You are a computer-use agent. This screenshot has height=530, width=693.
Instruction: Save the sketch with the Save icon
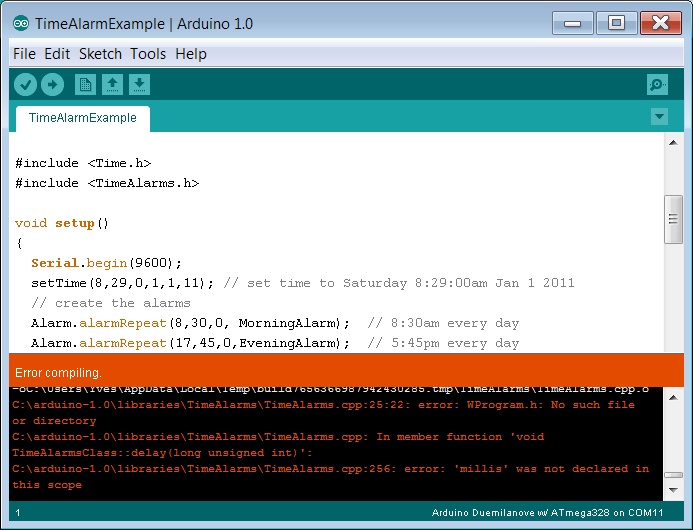(x=139, y=84)
